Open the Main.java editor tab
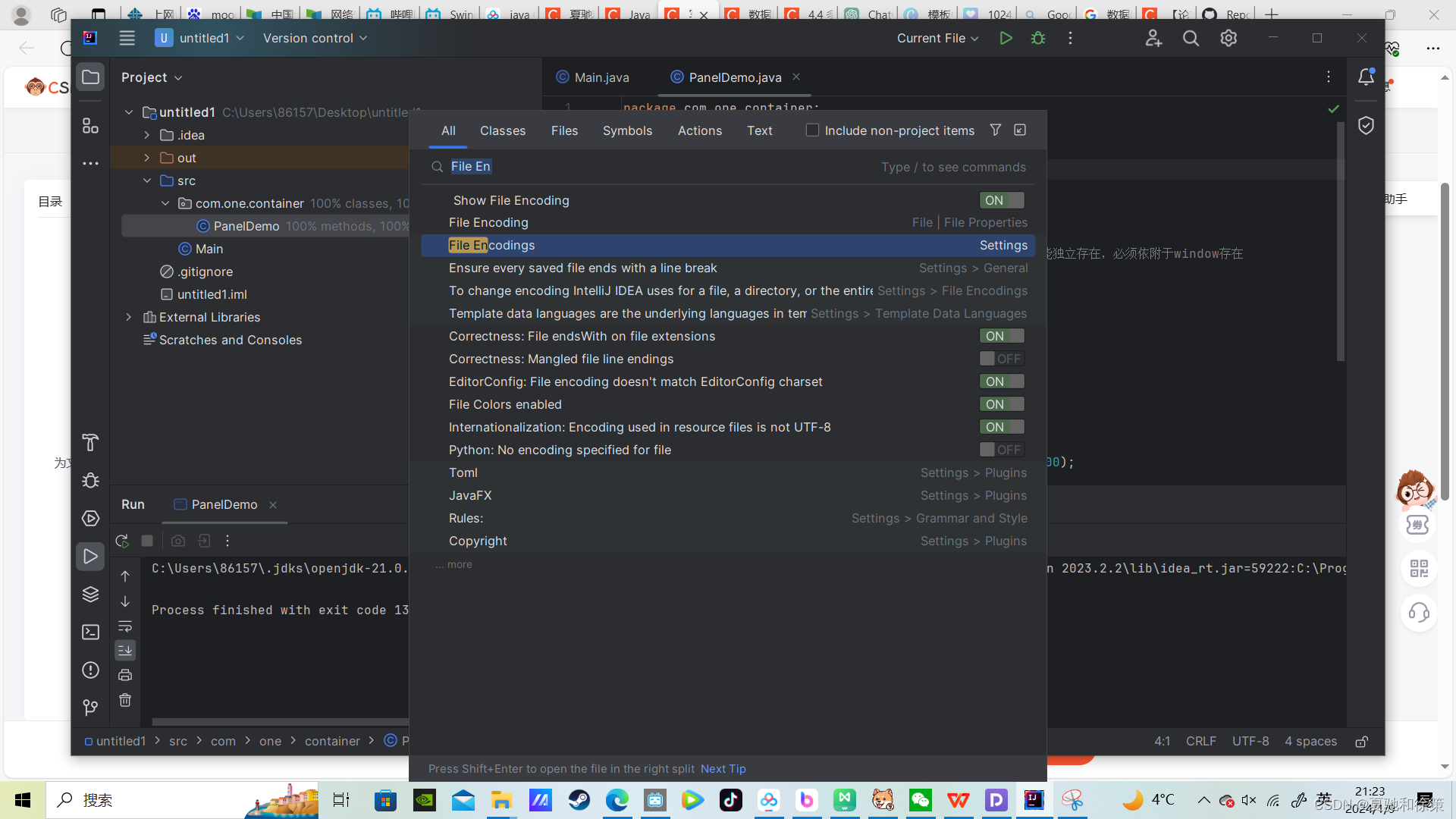Screen dimensions: 1456x819 click(593, 77)
